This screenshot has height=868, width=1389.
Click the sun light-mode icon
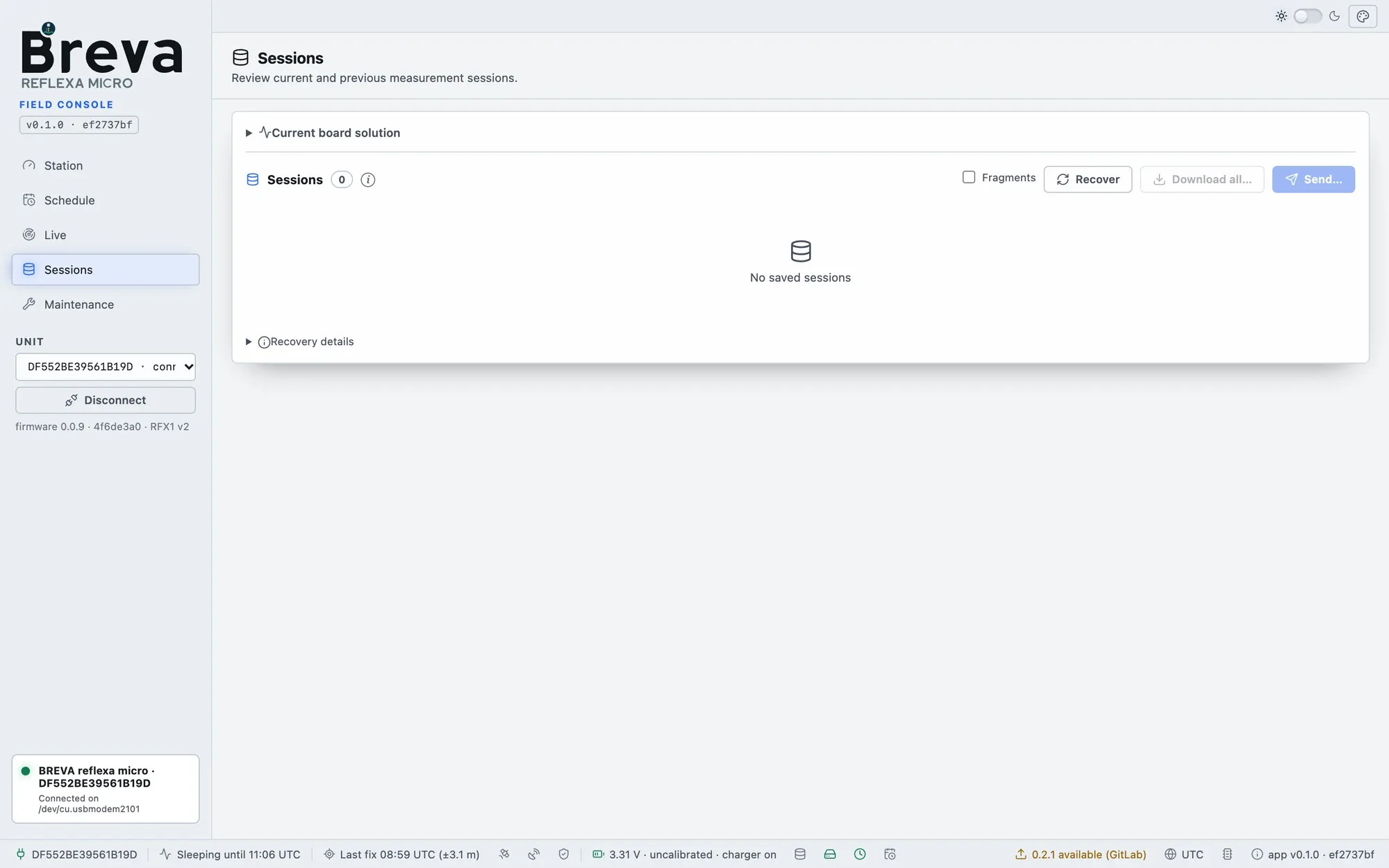[x=1281, y=16]
